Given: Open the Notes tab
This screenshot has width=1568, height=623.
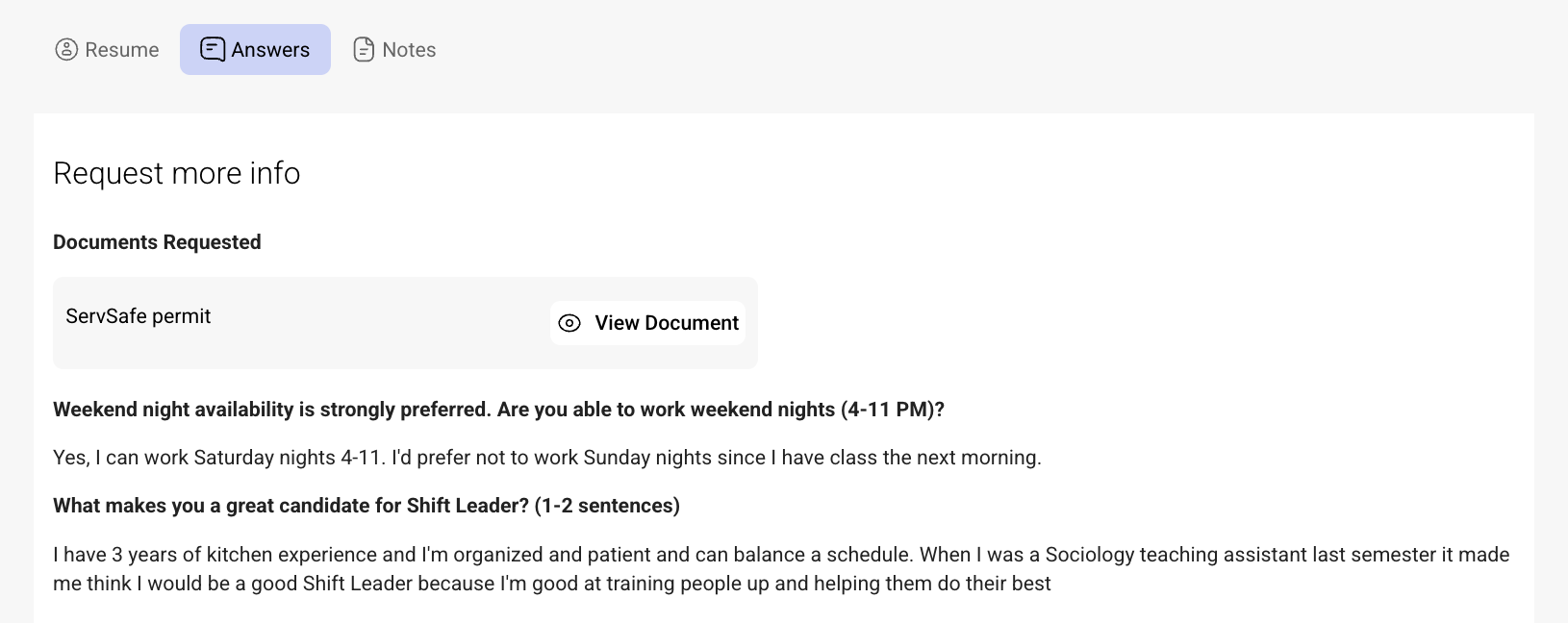Looking at the screenshot, I should 409,50.
